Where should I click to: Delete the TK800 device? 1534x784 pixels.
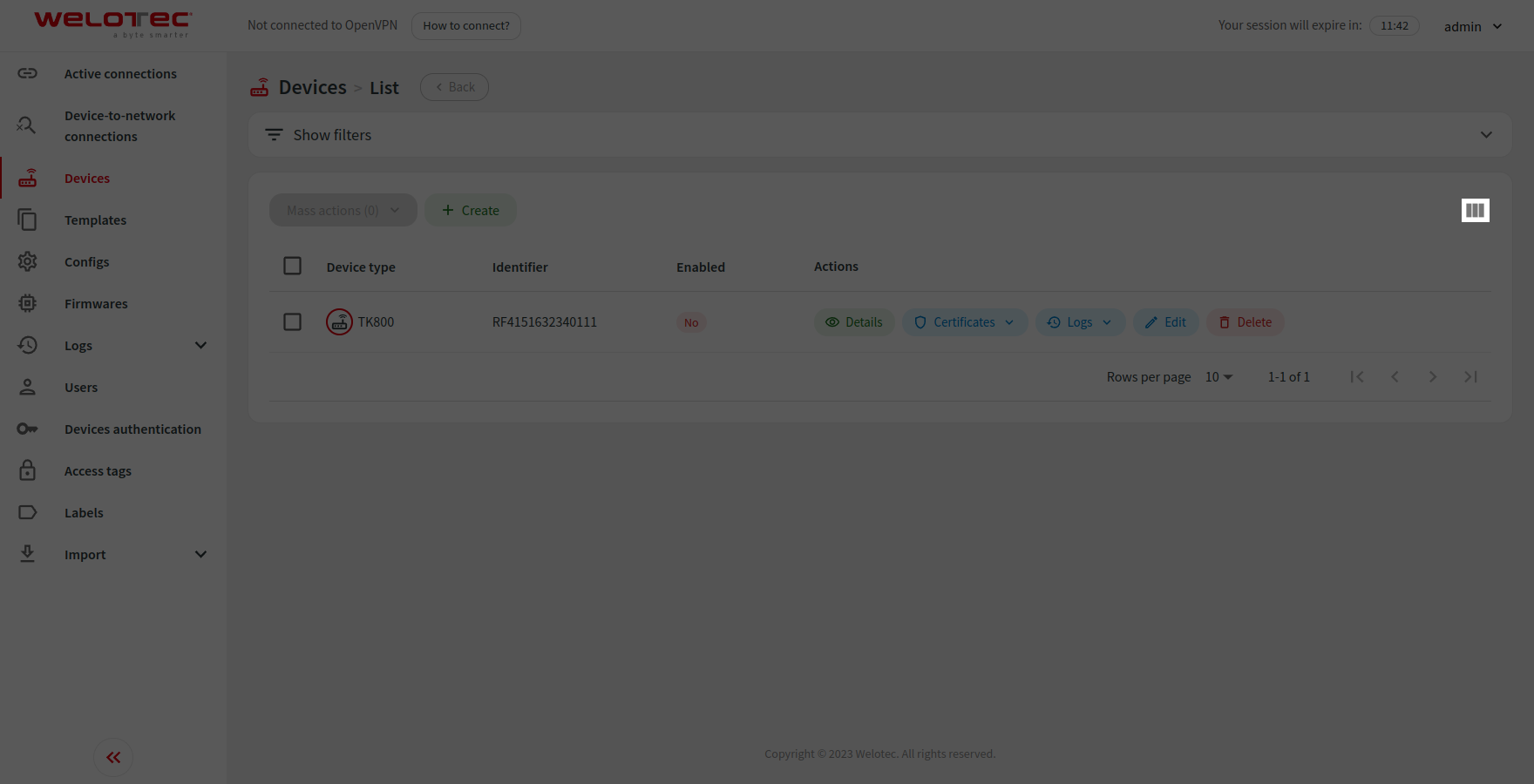1245,322
